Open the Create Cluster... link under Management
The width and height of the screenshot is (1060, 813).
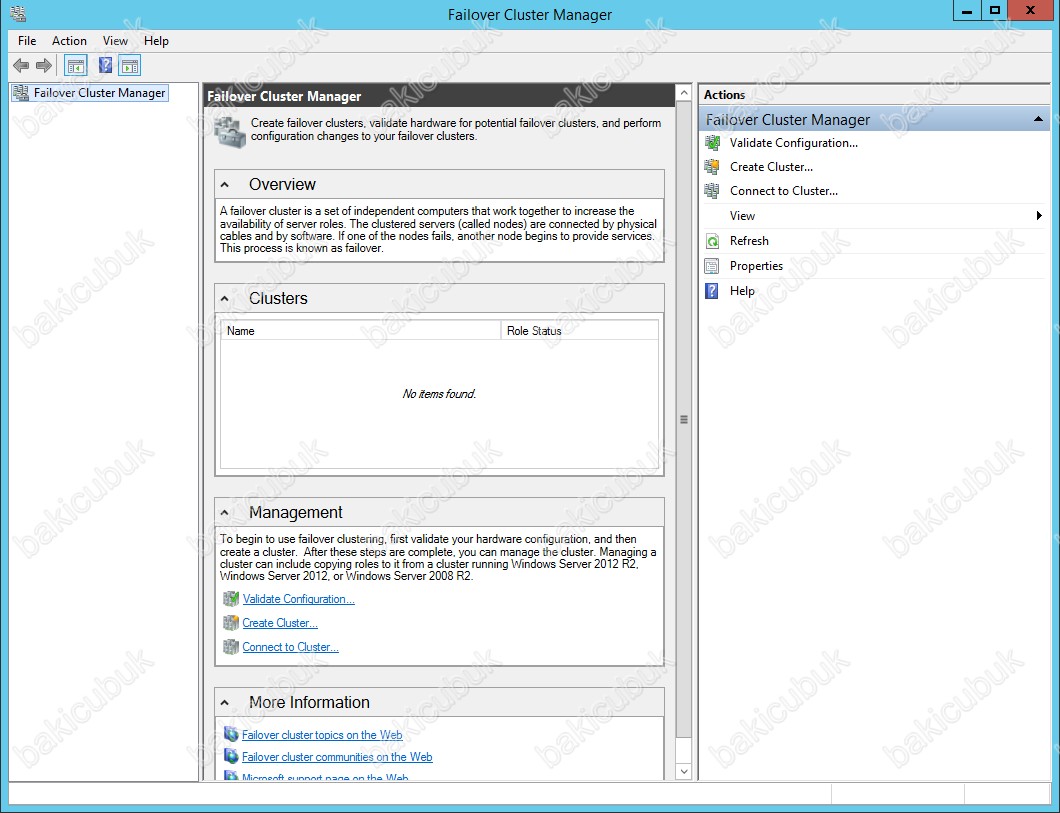point(280,623)
